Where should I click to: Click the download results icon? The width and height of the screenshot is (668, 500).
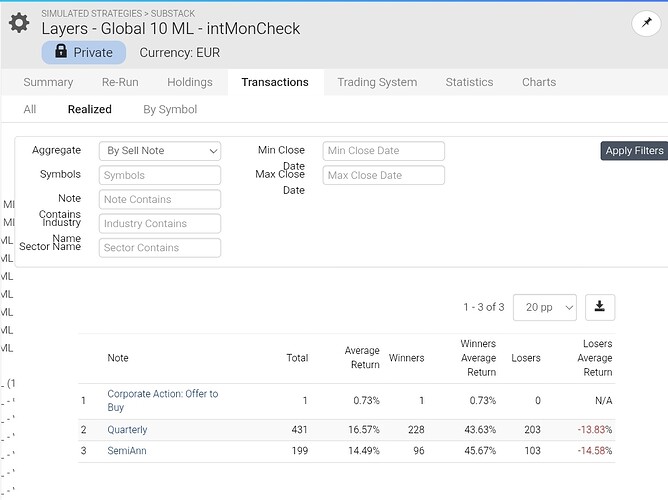(600, 307)
